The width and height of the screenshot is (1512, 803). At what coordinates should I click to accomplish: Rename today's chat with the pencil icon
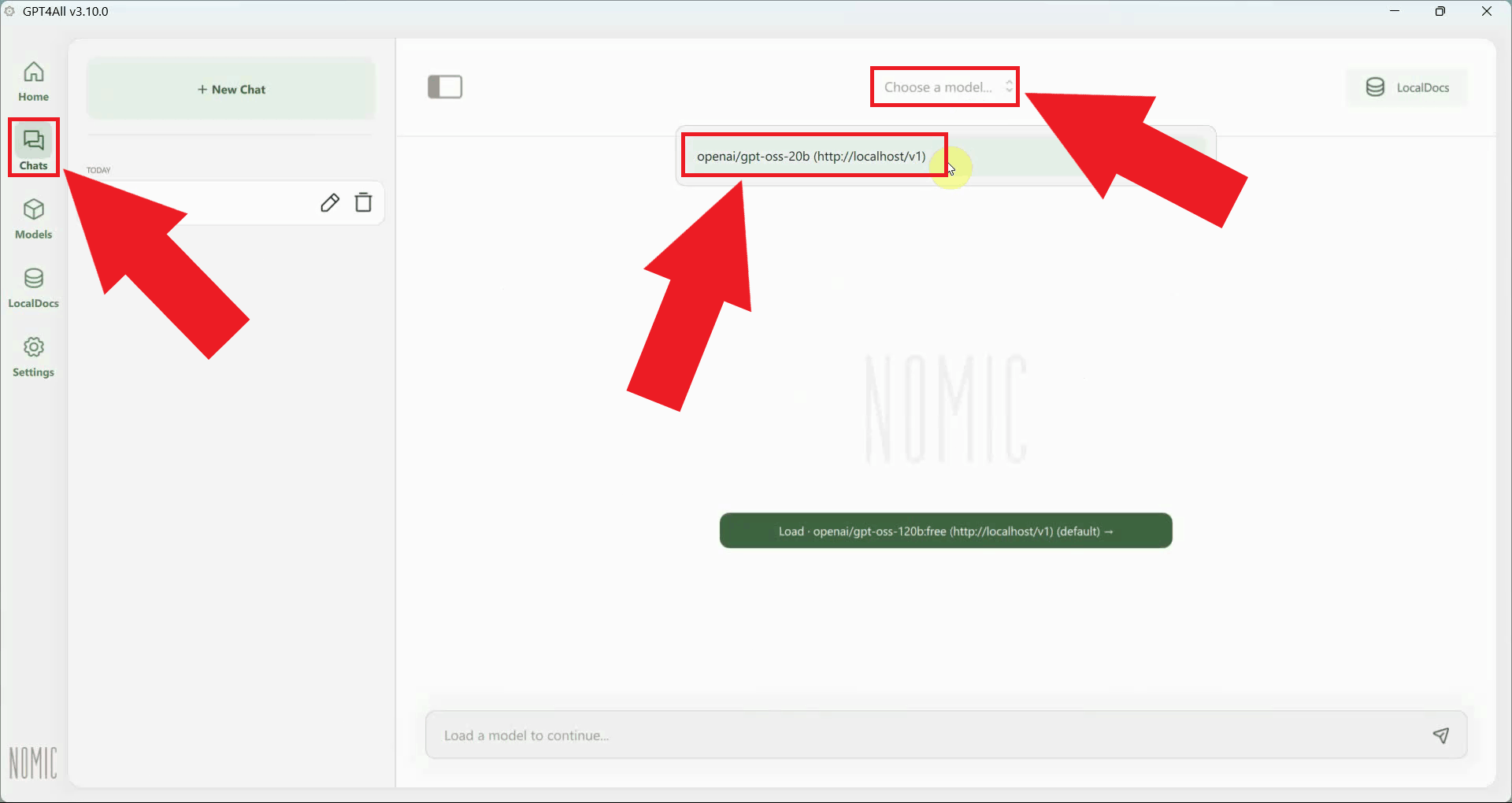click(330, 202)
